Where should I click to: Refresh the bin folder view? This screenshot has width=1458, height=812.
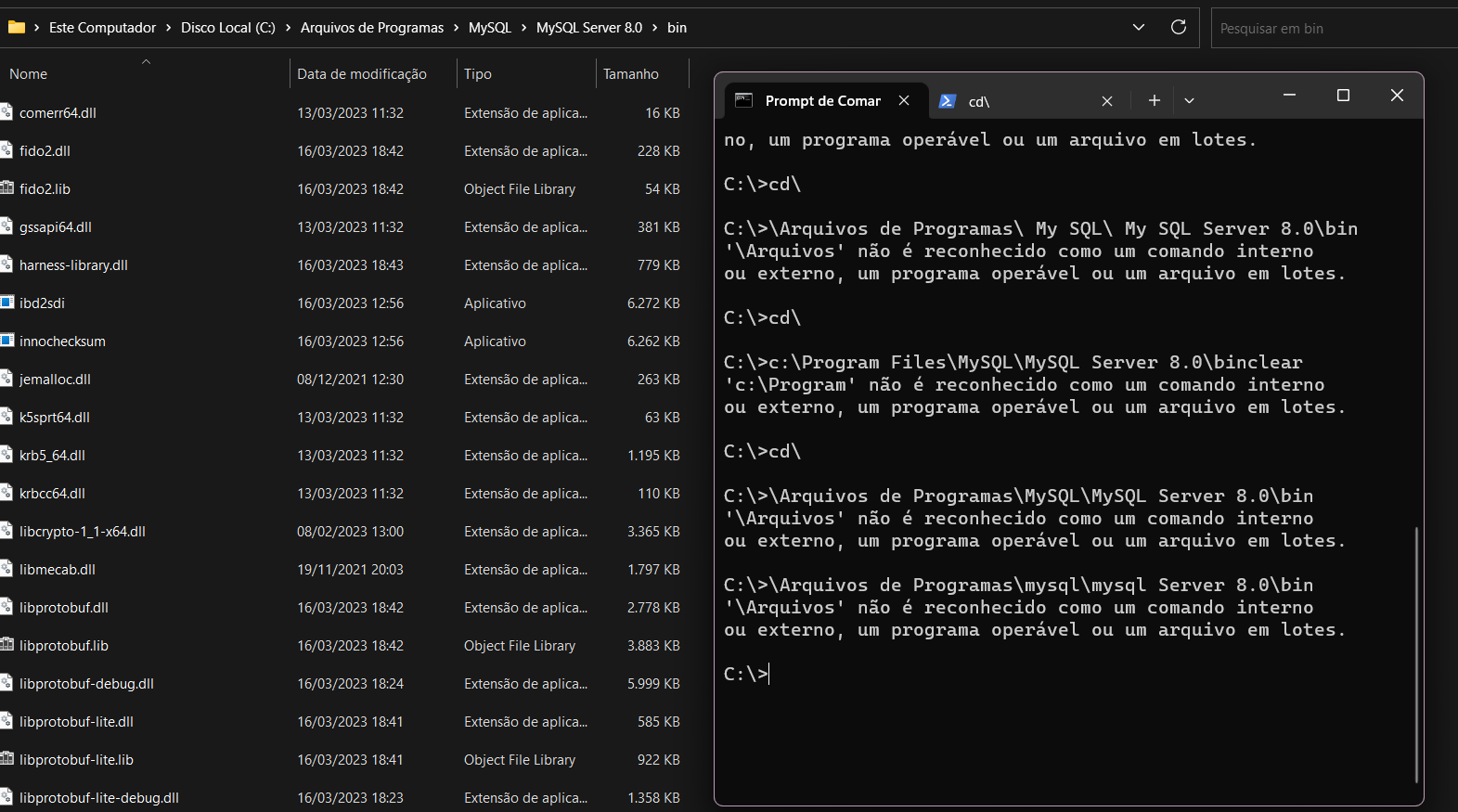point(1179,27)
